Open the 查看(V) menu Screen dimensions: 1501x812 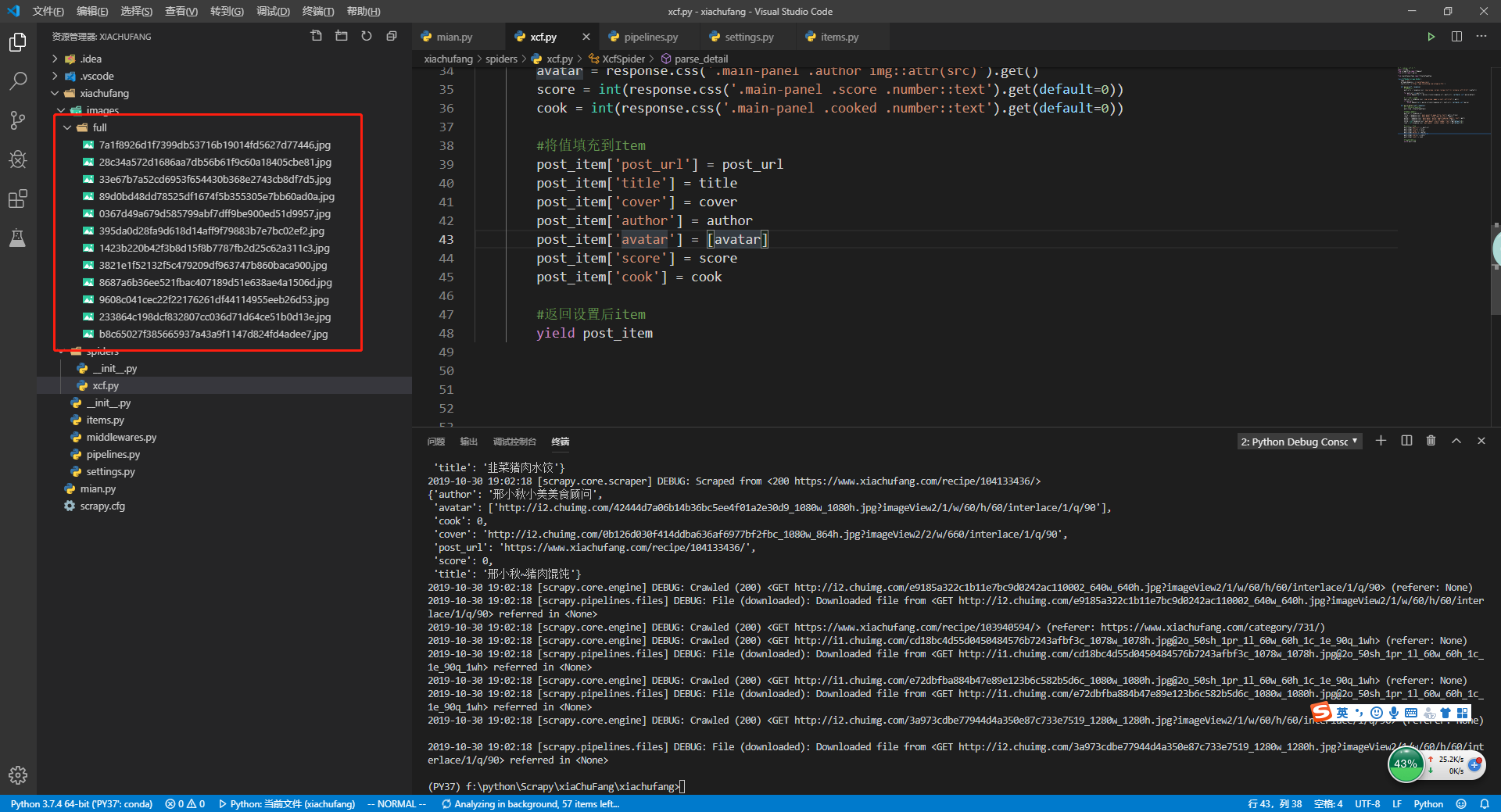[181, 11]
